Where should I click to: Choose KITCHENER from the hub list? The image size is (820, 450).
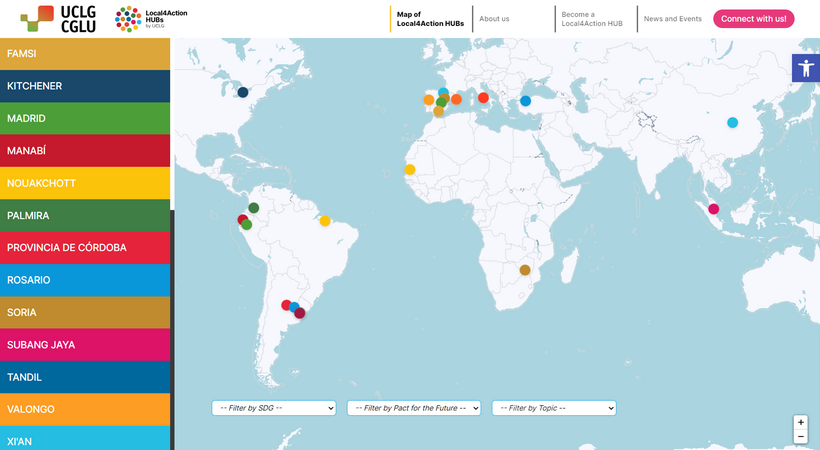[x=85, y=86]
